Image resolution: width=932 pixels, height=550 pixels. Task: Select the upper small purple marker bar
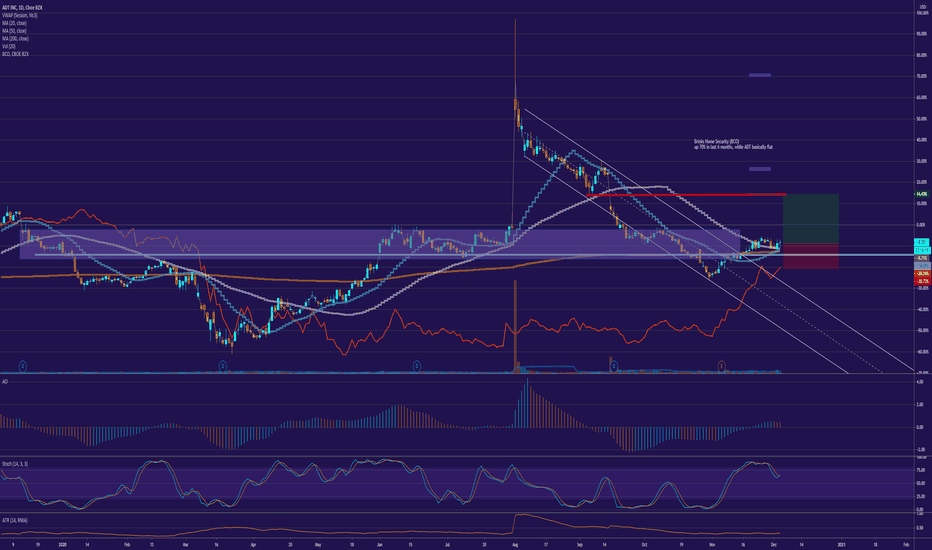(x=760, y=75)
